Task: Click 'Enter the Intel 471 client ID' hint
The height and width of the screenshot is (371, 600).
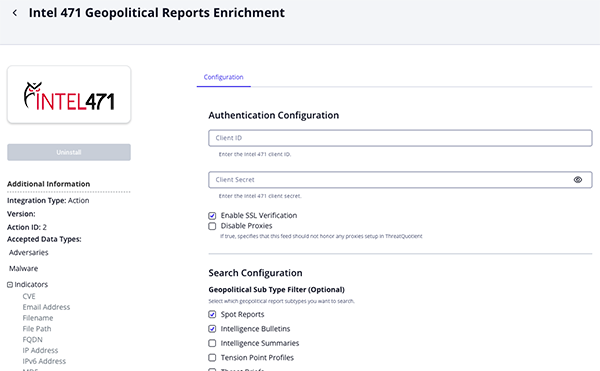Action: [255, 154]
